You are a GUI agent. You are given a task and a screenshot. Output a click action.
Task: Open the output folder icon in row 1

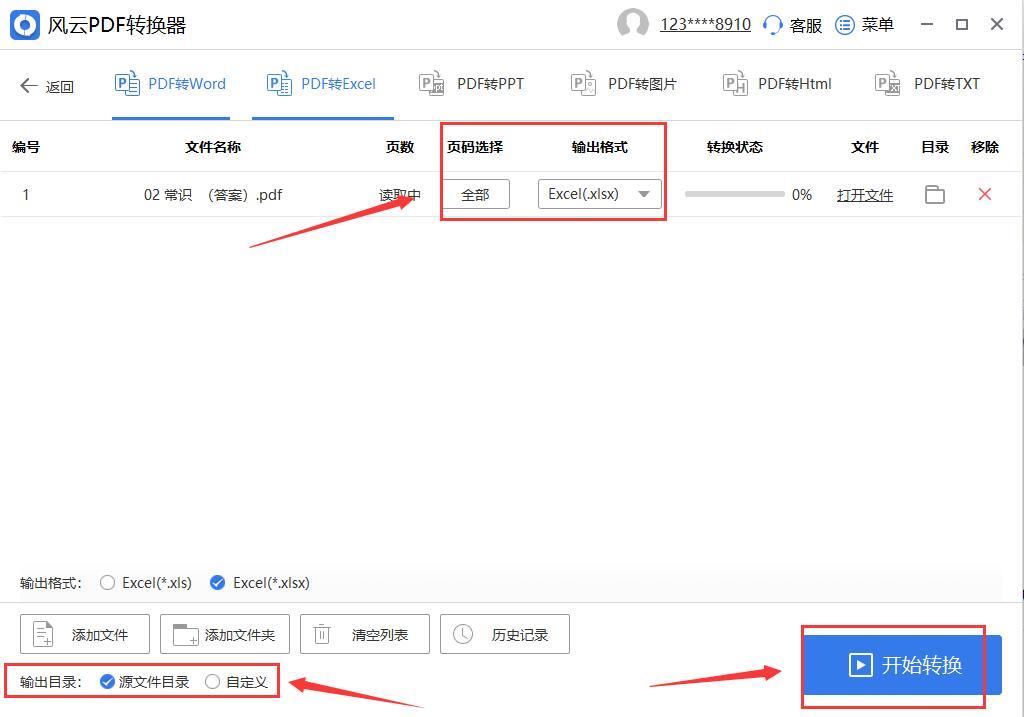[x=935, y=195]
